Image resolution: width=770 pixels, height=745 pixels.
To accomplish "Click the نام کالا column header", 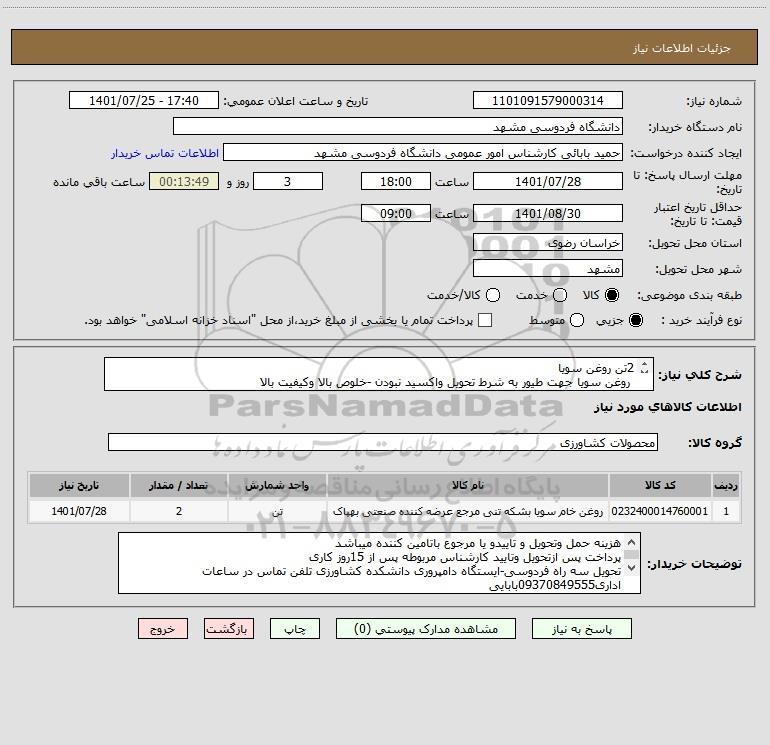I will click(x=468, y=485).
